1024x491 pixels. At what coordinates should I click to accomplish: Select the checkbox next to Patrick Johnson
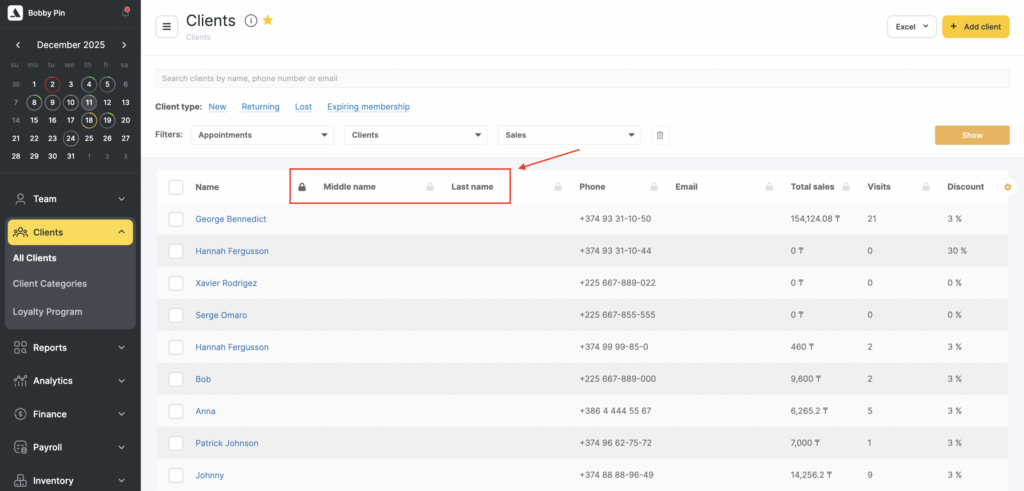(x=176, y=443)
